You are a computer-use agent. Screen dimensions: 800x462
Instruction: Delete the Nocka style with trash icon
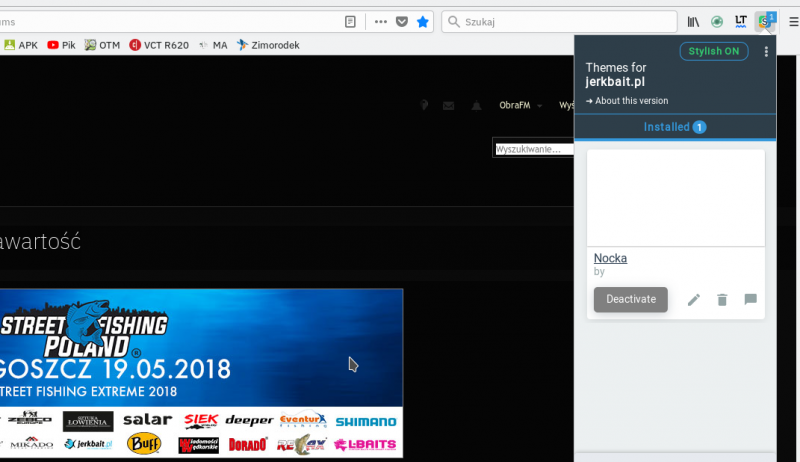click(722, 300)
